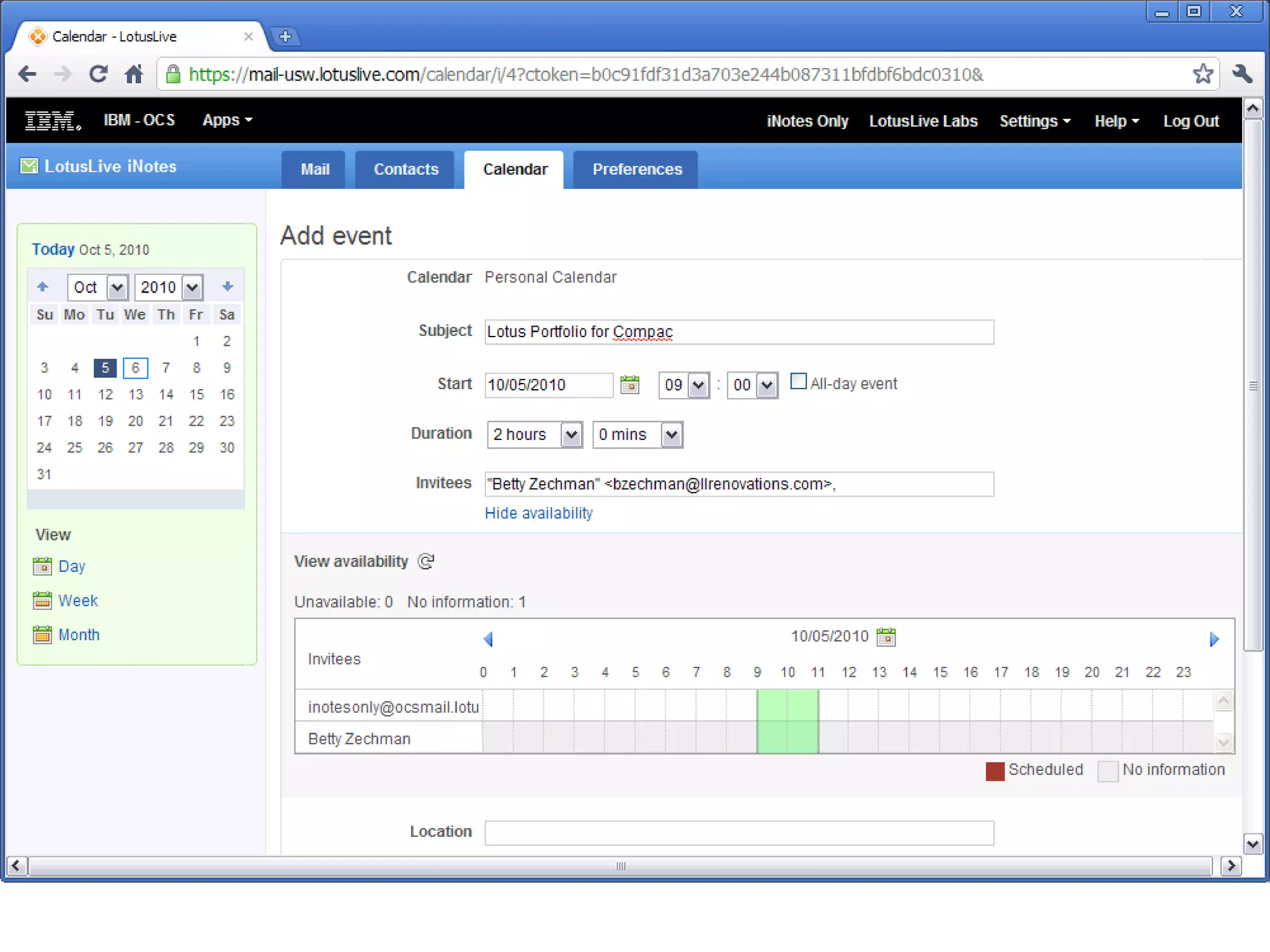This screenshot has height=952, width=1270.
Task: Open the Start date calendar picker icon
Action: (629, 384)
